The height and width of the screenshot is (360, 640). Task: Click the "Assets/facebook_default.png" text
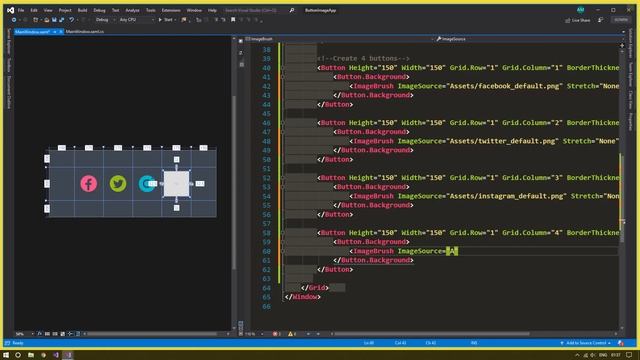tap(504, 86)
